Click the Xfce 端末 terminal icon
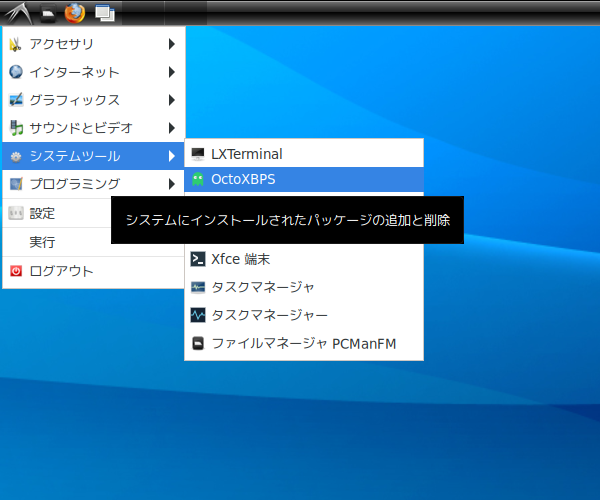600x500 pixels. (198, 259)
